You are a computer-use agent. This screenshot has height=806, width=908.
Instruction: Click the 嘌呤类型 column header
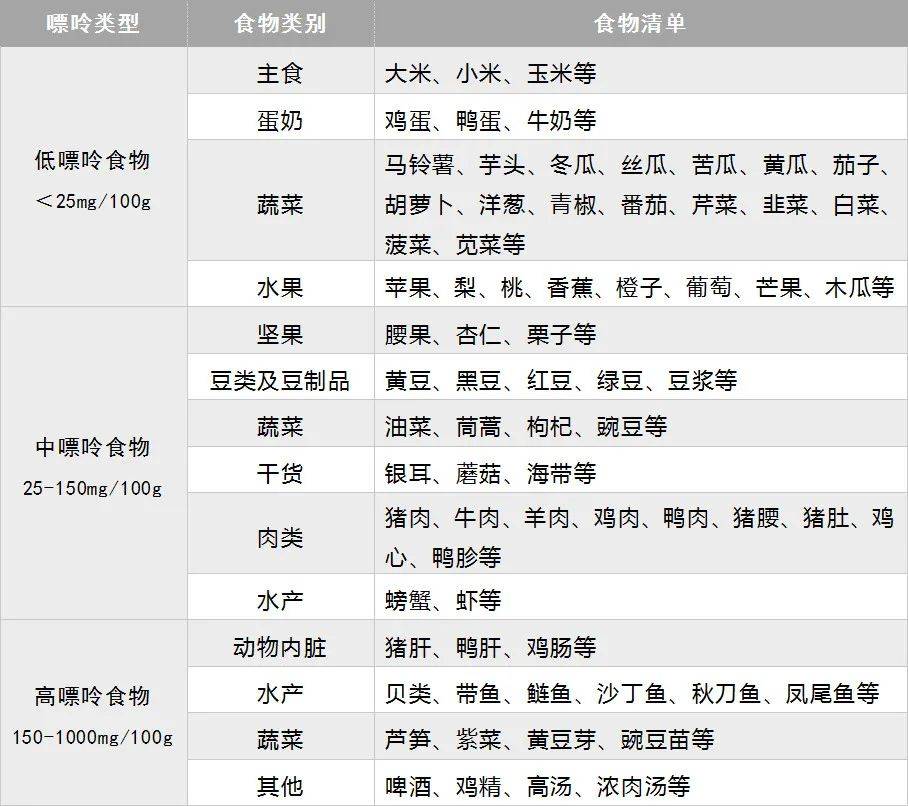[x=93, y=24]
